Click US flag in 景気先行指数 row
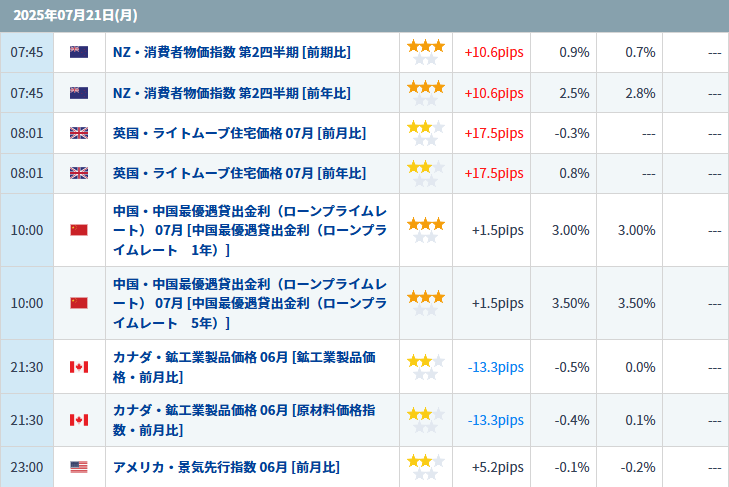 pyautogui.click(x=79, y=467)
